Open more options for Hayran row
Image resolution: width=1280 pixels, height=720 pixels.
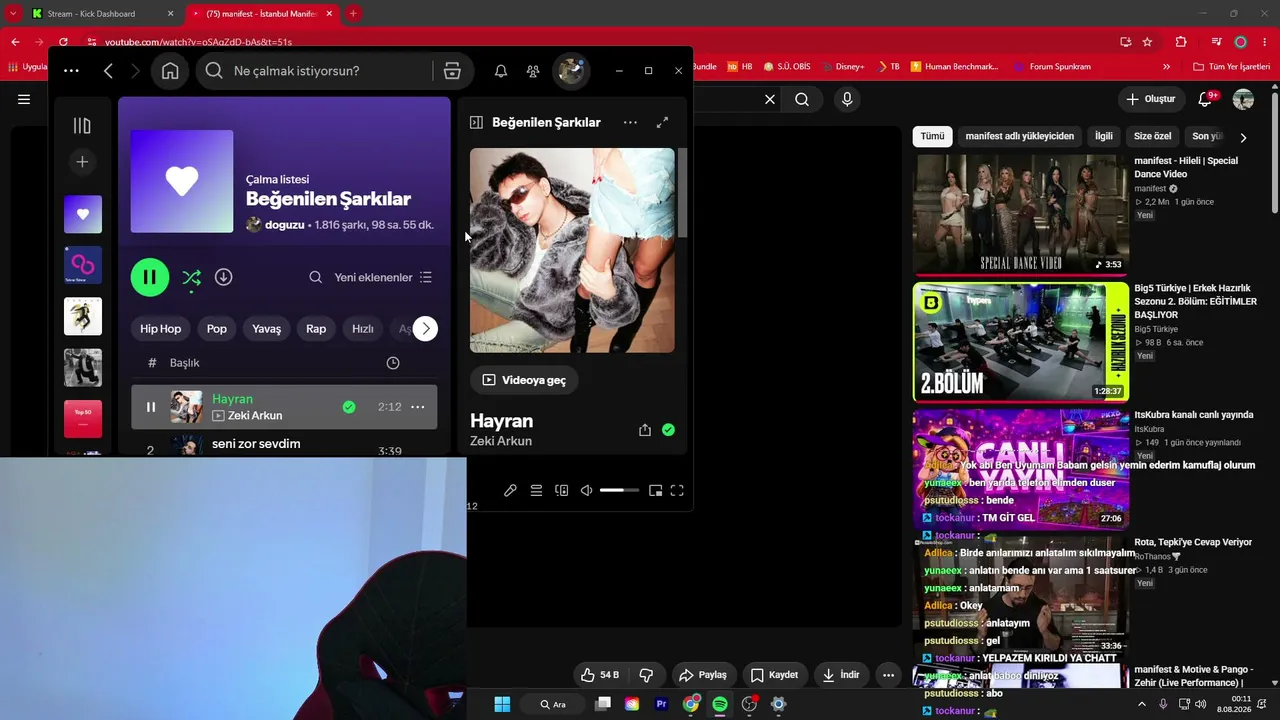tap(418, 407)
